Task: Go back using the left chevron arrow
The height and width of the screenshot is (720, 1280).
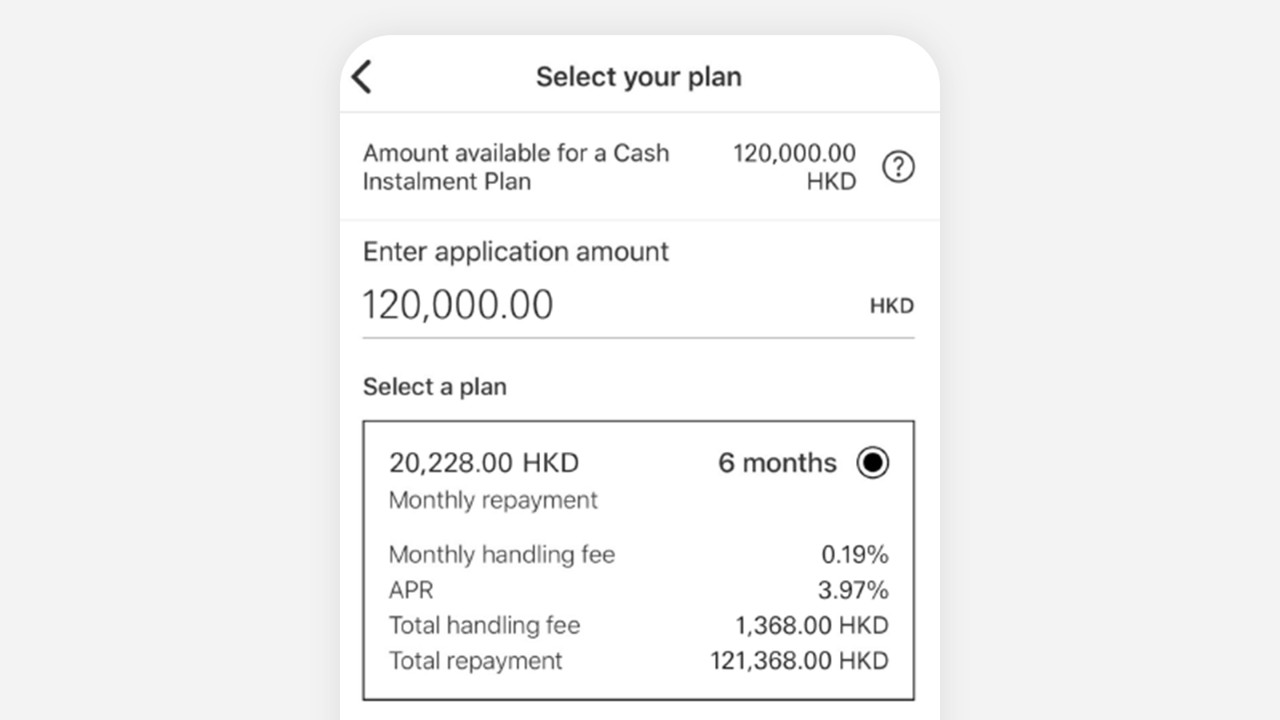Action: [x=362, y=77]
